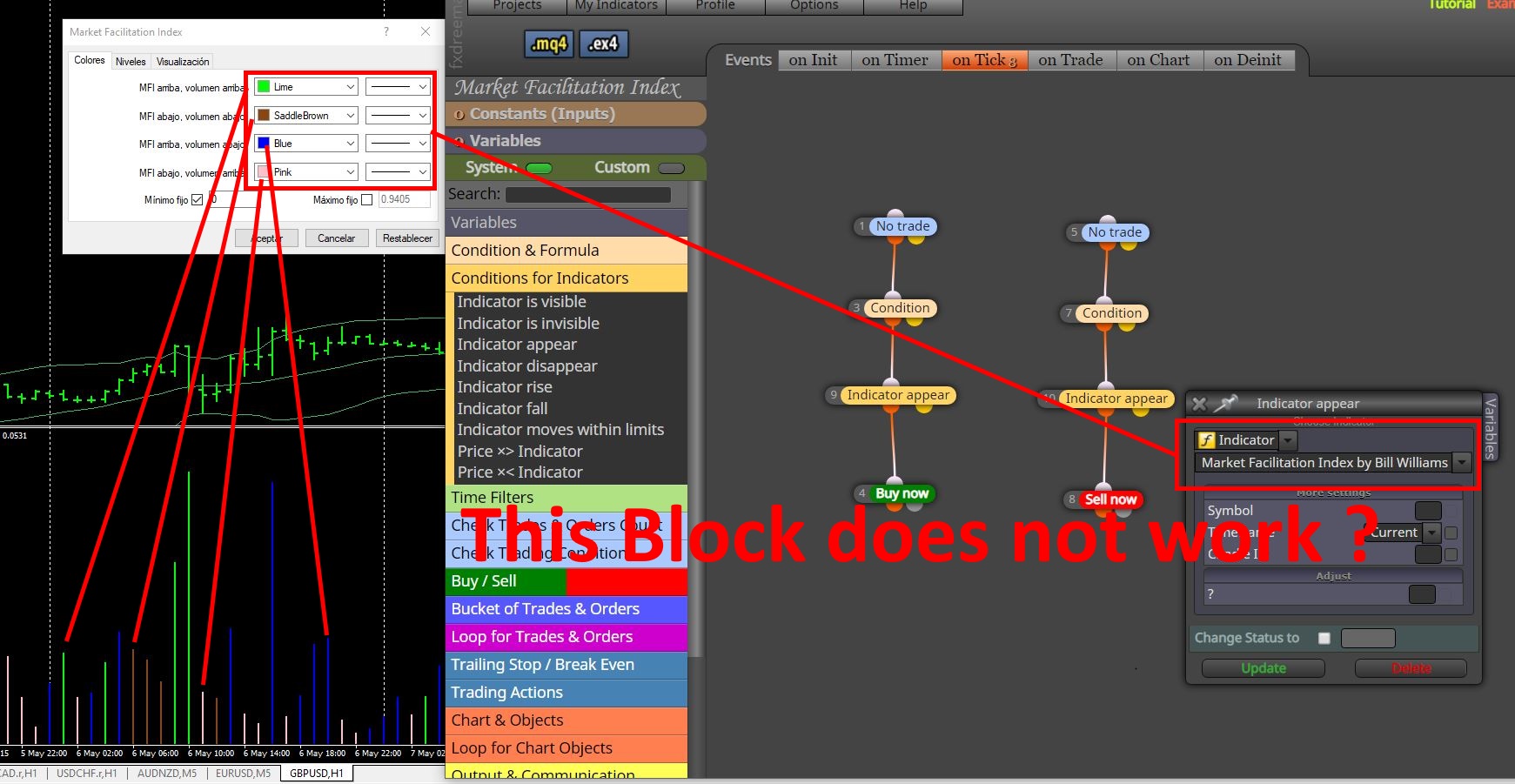The width and height of the screenshot is (1515, 784).
Task: Select the Buy now block
Action: [x=902, y=493]
